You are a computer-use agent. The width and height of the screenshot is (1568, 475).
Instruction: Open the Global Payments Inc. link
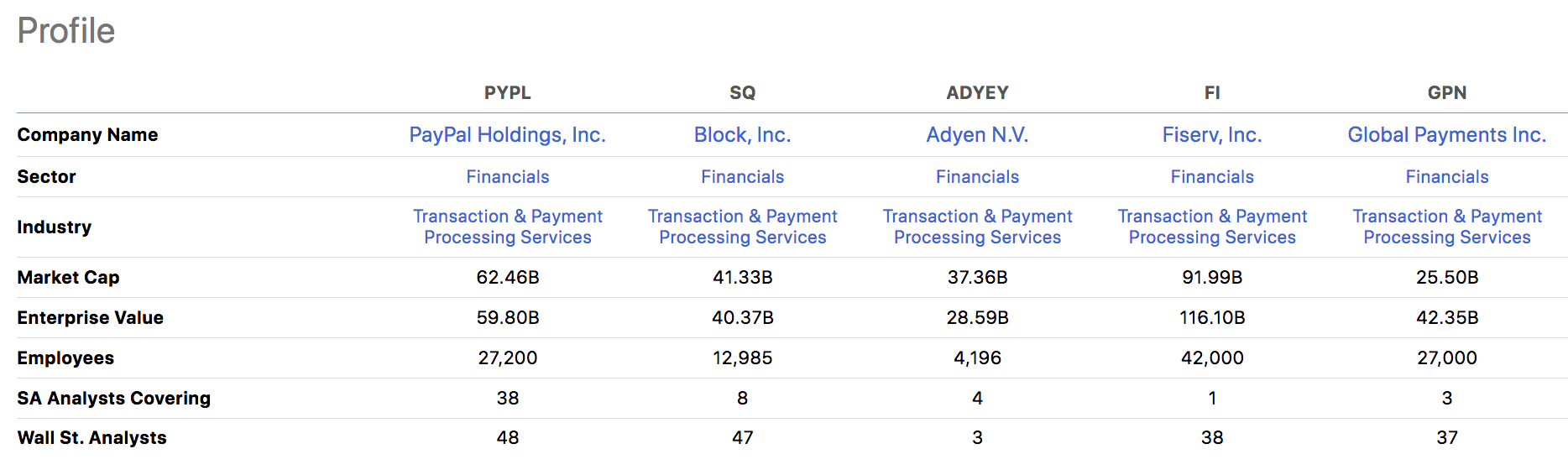coord(1446,135)
